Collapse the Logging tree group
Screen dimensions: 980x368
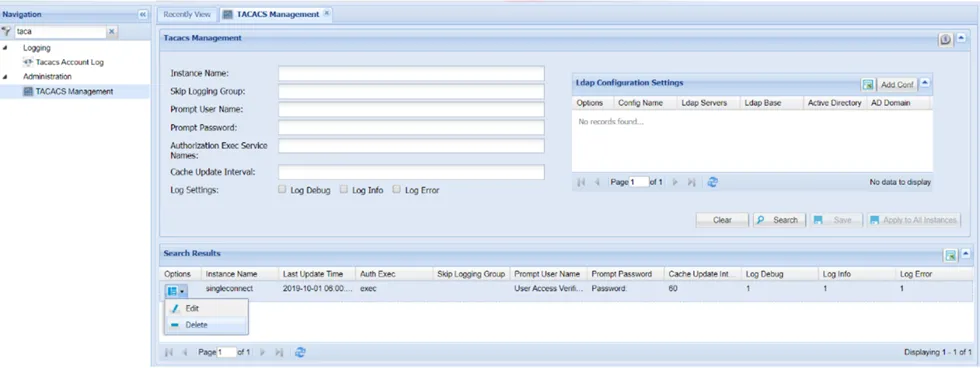(6, 48)
